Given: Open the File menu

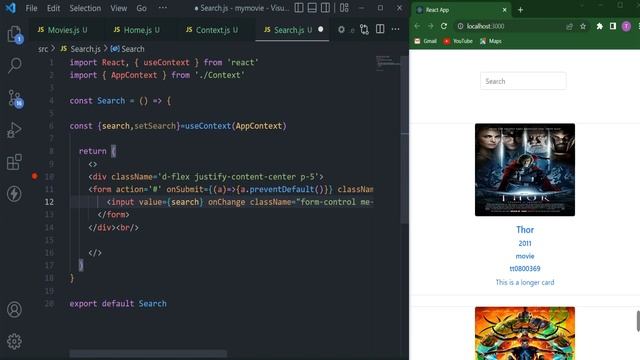Looking at the screenshot, I should [31, 8].
